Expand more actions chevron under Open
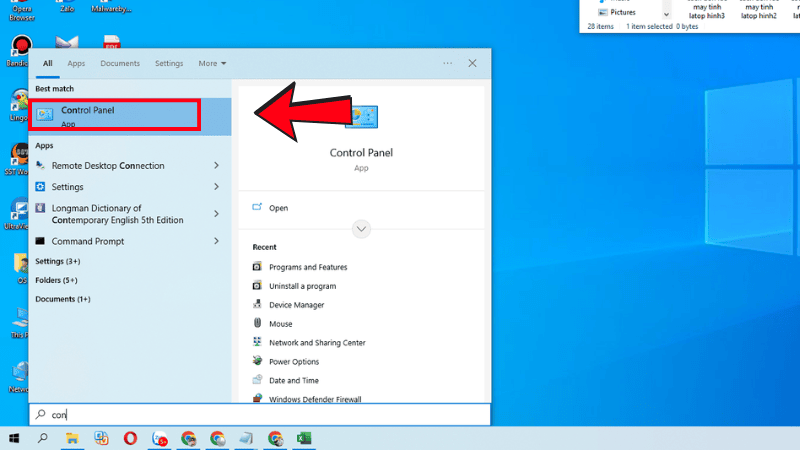Viewport: 800px width, 450px height. (361, 229)
